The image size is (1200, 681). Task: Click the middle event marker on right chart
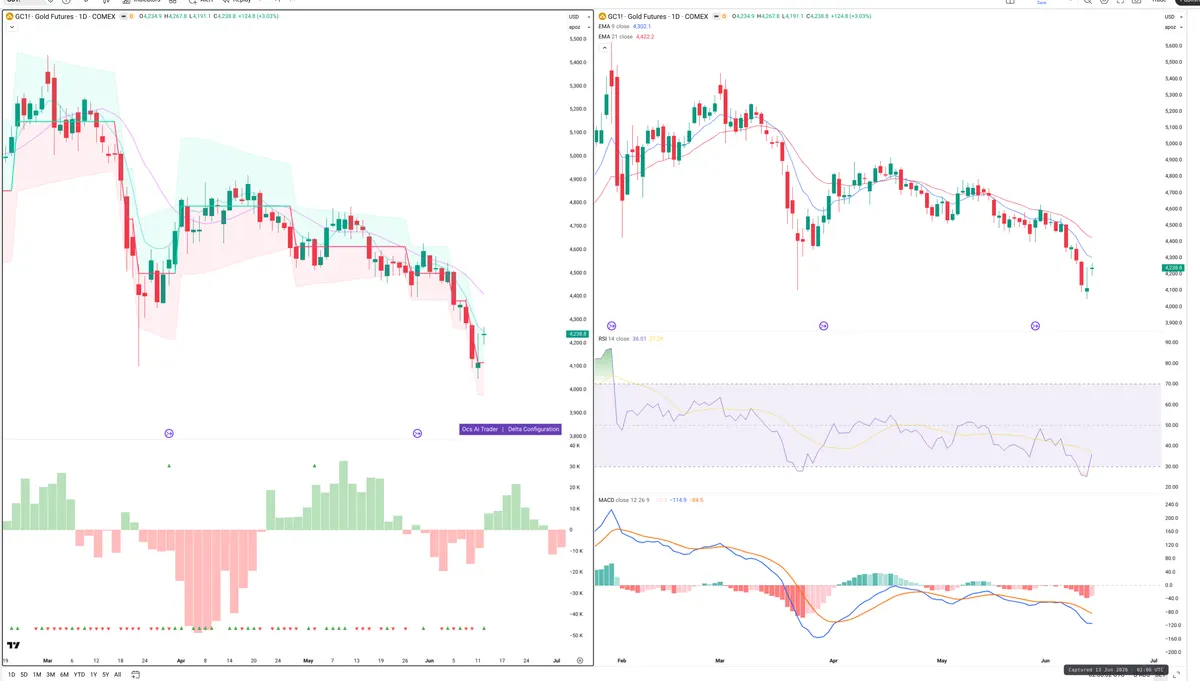click(823, 326)
